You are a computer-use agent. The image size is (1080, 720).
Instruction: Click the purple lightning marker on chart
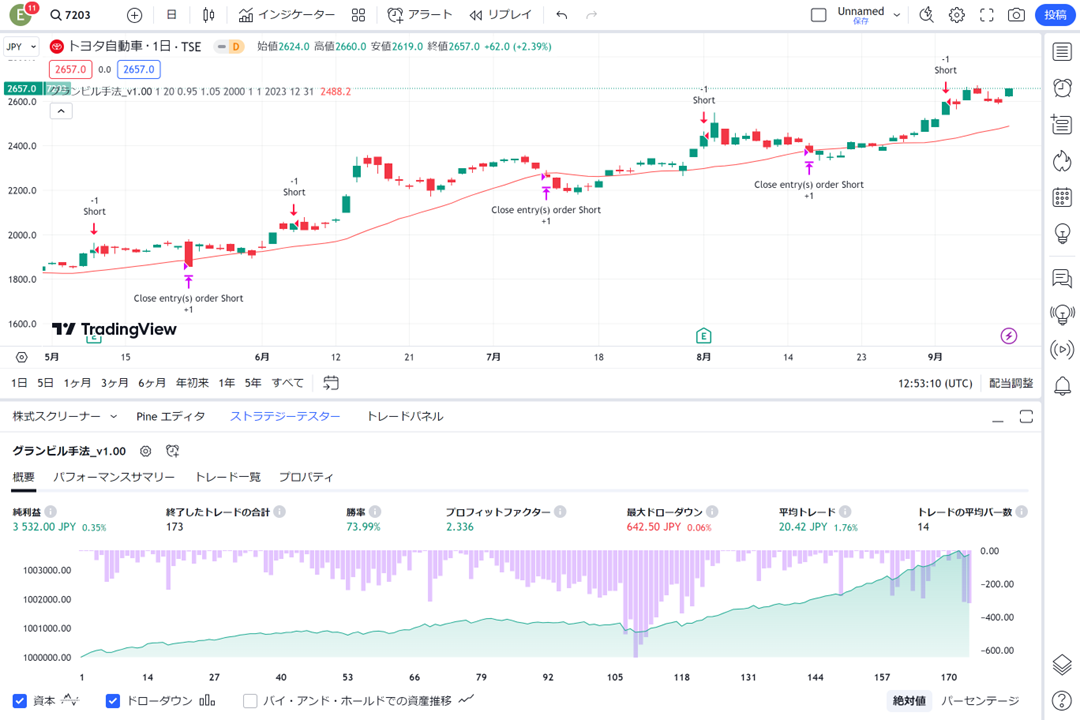tap(1008, 336)
